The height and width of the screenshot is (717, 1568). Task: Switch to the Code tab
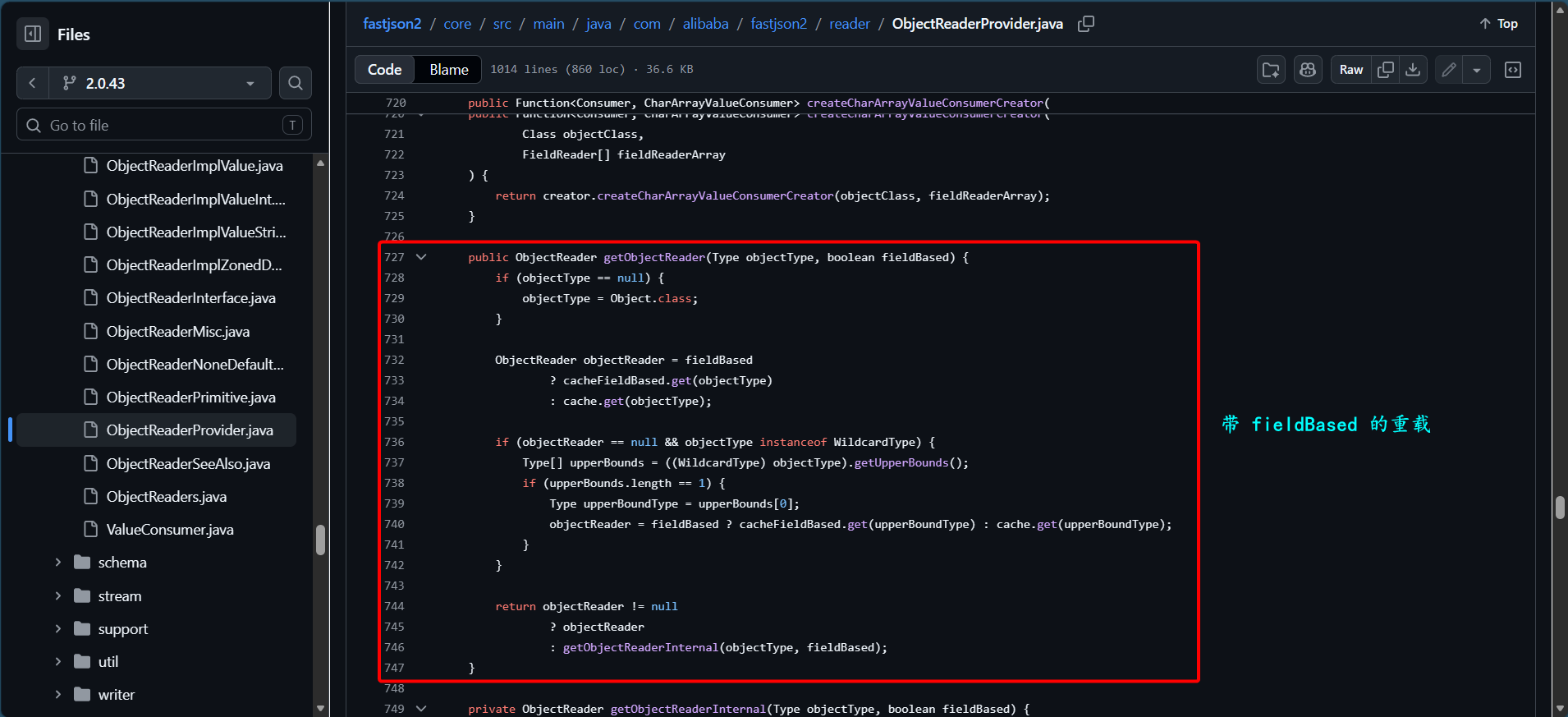click(384, 70)
